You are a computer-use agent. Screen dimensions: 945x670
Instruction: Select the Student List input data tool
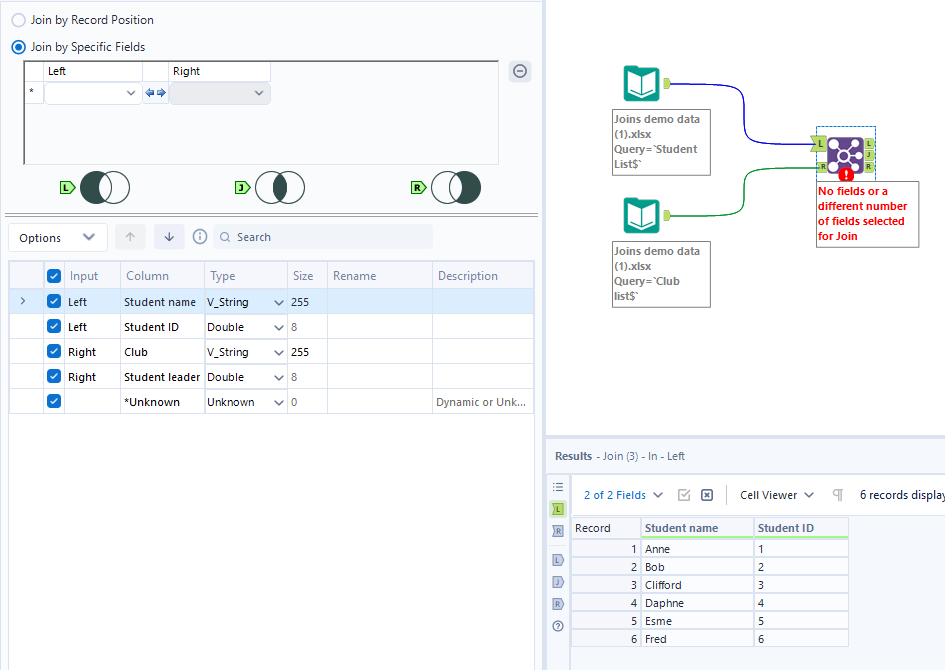(641, 84)
